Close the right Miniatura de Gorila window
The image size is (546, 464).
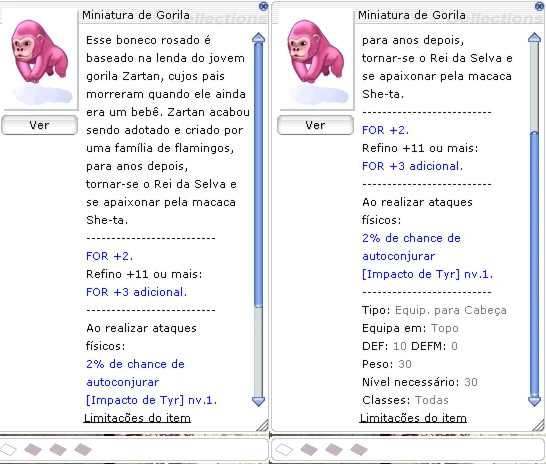point(539,6)
